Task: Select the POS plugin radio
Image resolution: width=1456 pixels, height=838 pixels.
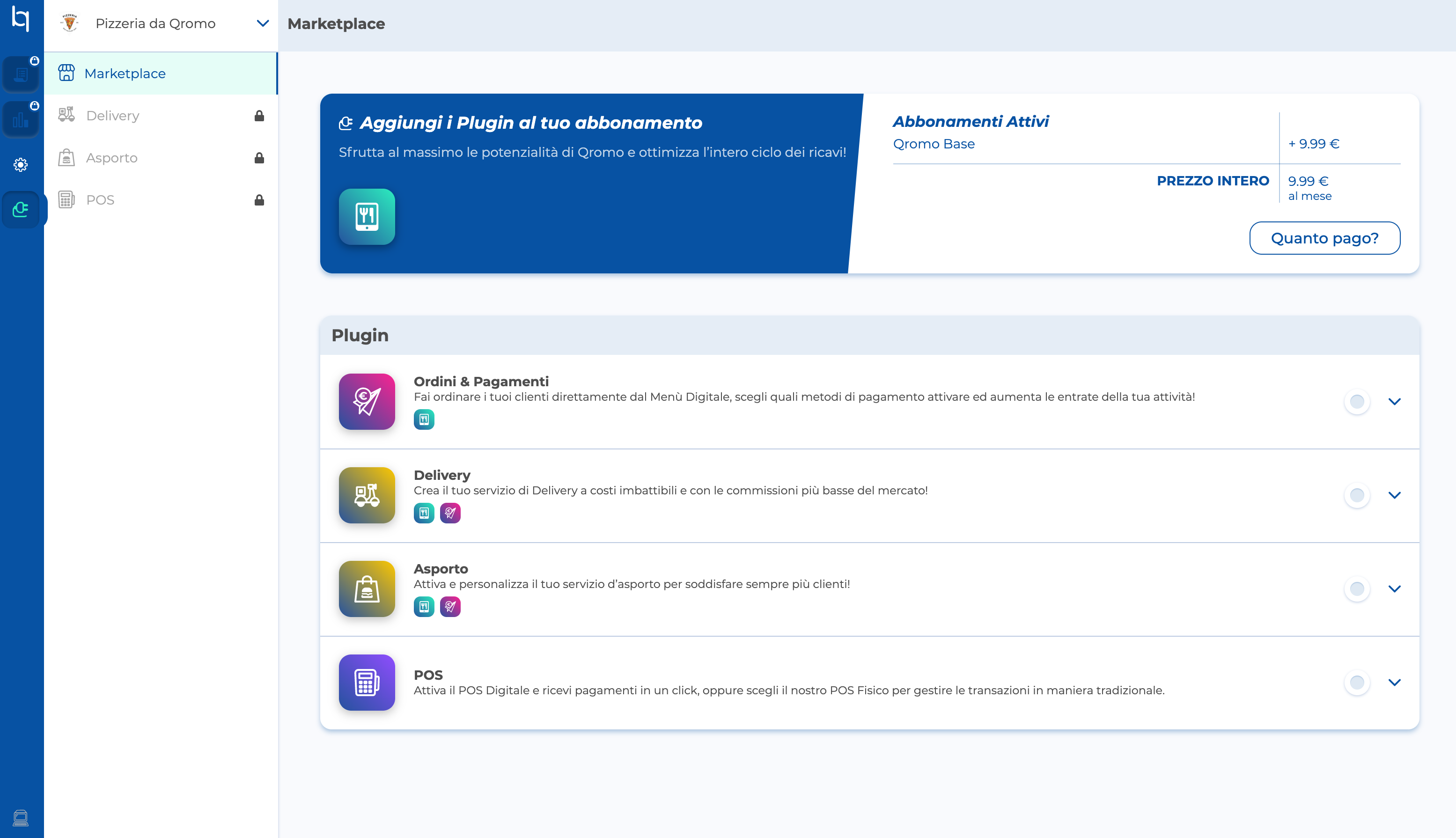Action: click(x=1356, y=683)
